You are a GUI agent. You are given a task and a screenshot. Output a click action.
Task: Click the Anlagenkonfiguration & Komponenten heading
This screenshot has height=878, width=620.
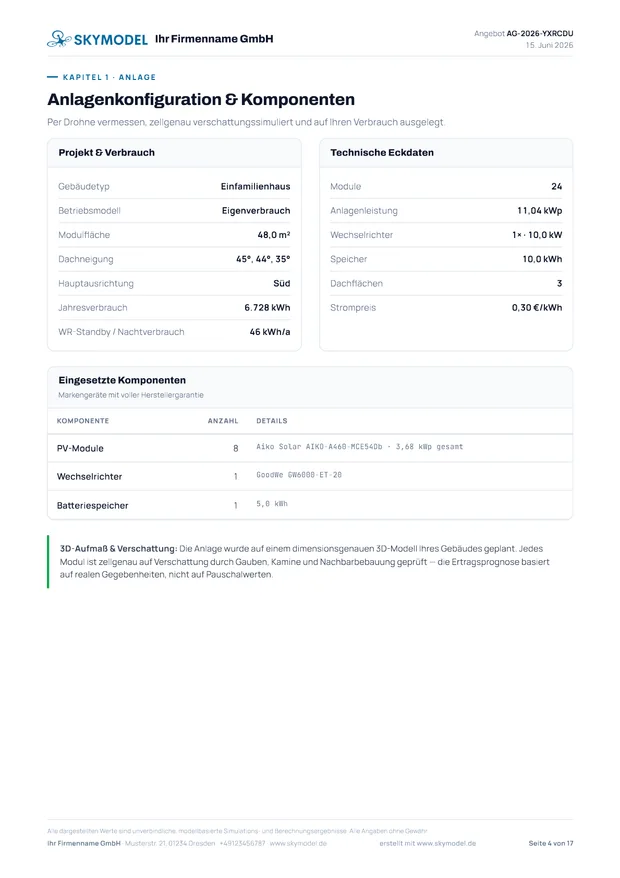click(x=201, y=99)
